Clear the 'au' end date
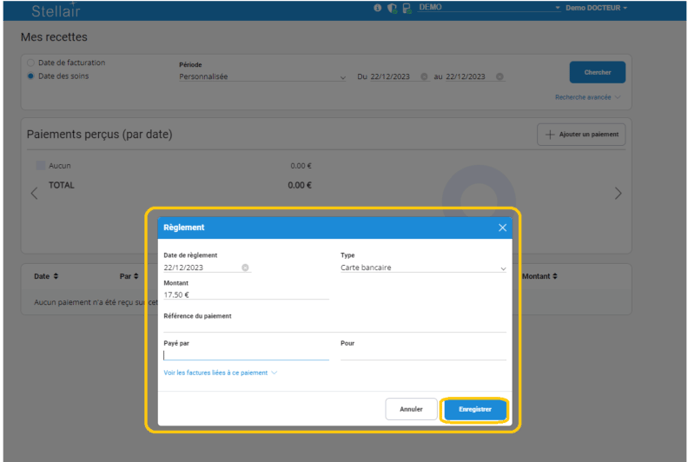 point(499,77)
